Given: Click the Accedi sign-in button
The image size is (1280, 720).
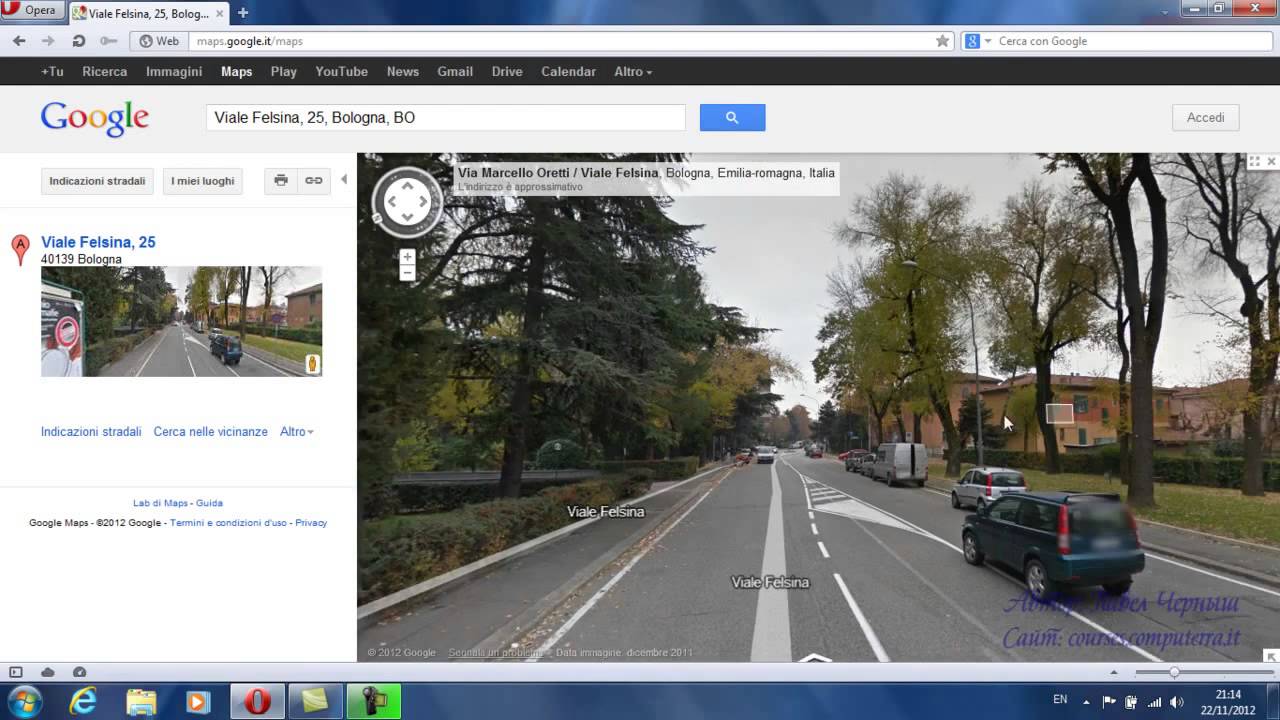Looking at the screenshot, I should (1205, 118).
